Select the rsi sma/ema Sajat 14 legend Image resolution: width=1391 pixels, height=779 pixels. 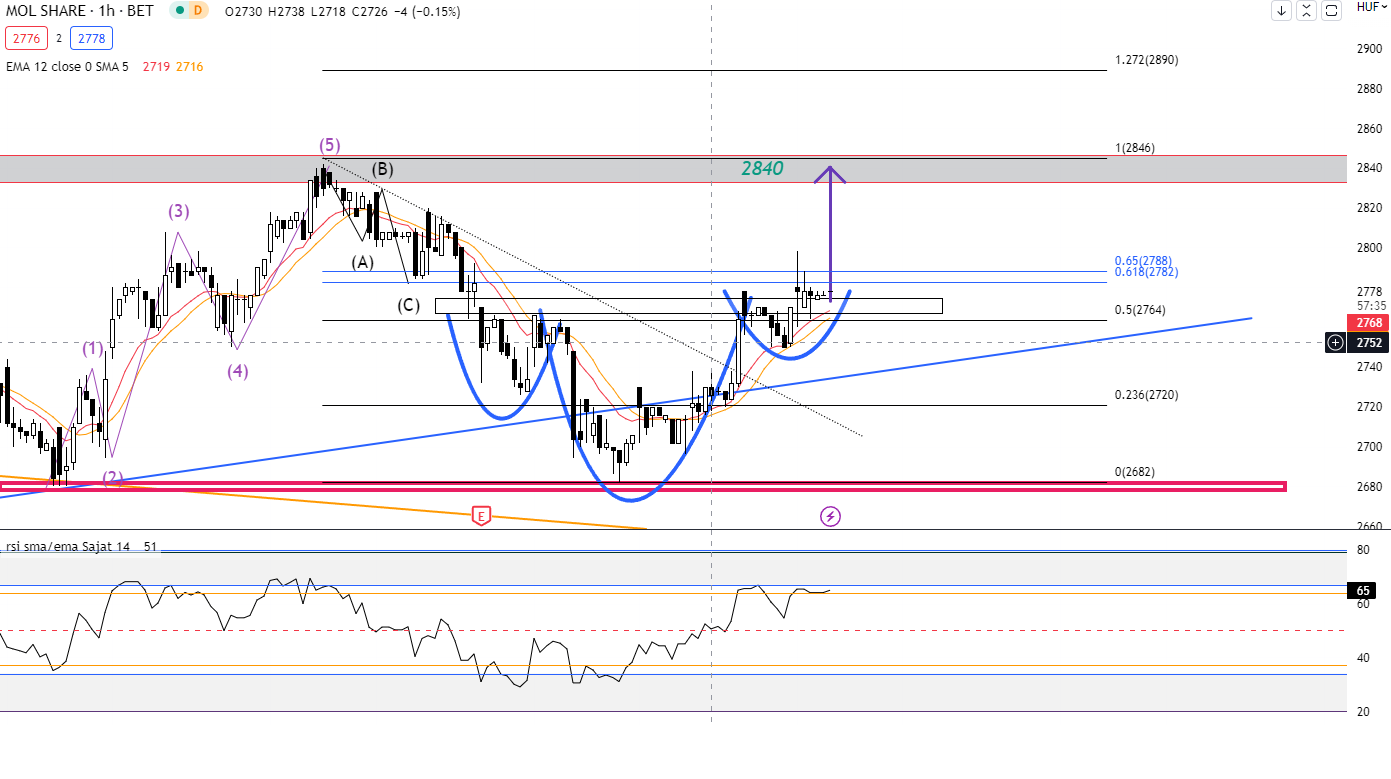tap(68, 547)
